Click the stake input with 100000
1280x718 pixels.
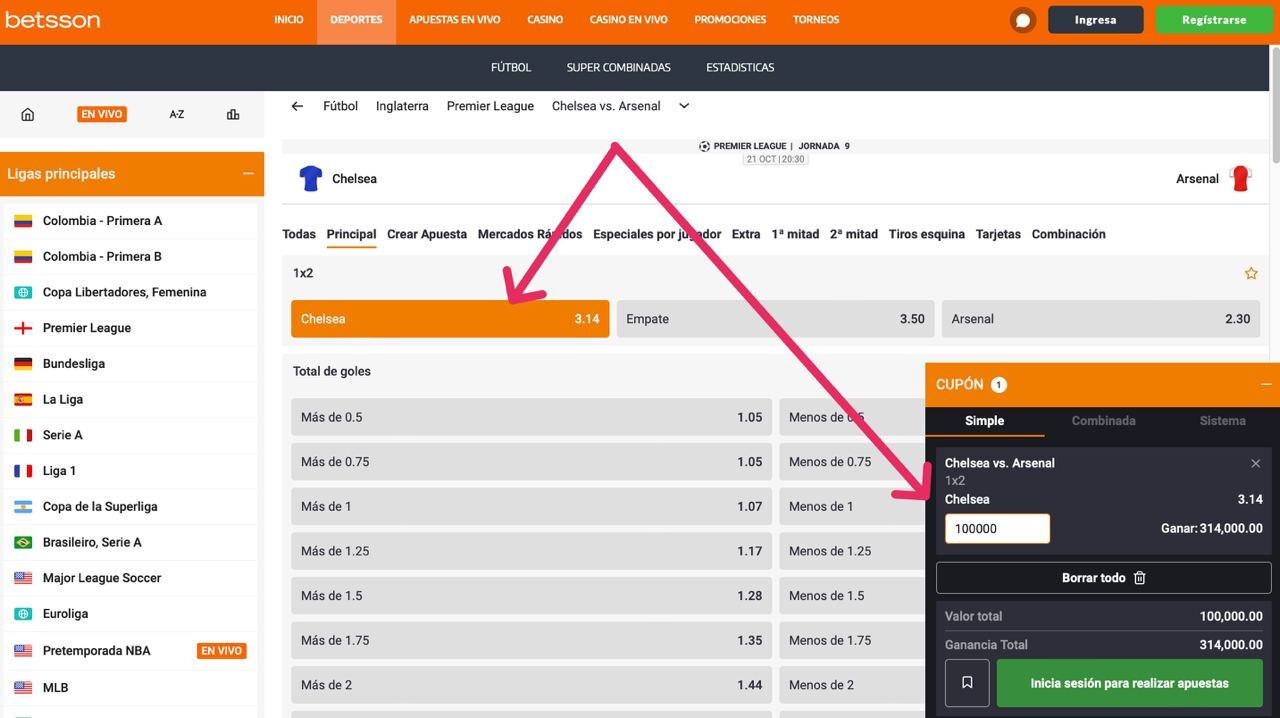(x=997, y=528)
